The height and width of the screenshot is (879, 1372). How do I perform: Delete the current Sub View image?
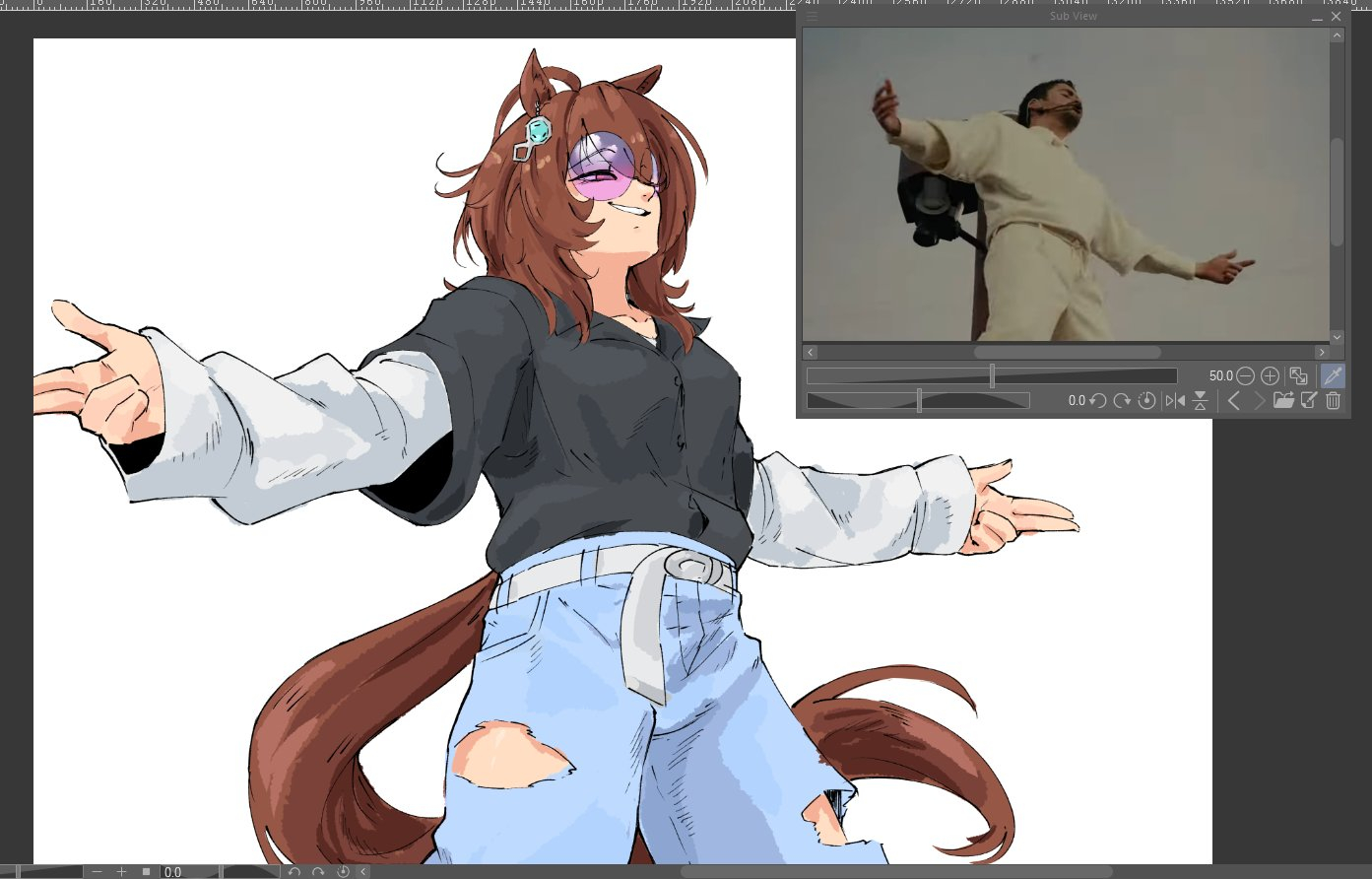(1334, 401)
